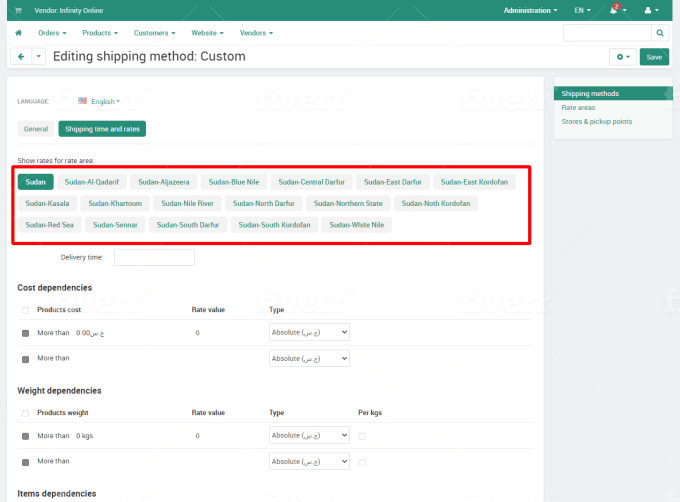Viewport: 680px width, 502px height.
Task: Open type dropdown for second cost row
Action: [x=309, y=359]
